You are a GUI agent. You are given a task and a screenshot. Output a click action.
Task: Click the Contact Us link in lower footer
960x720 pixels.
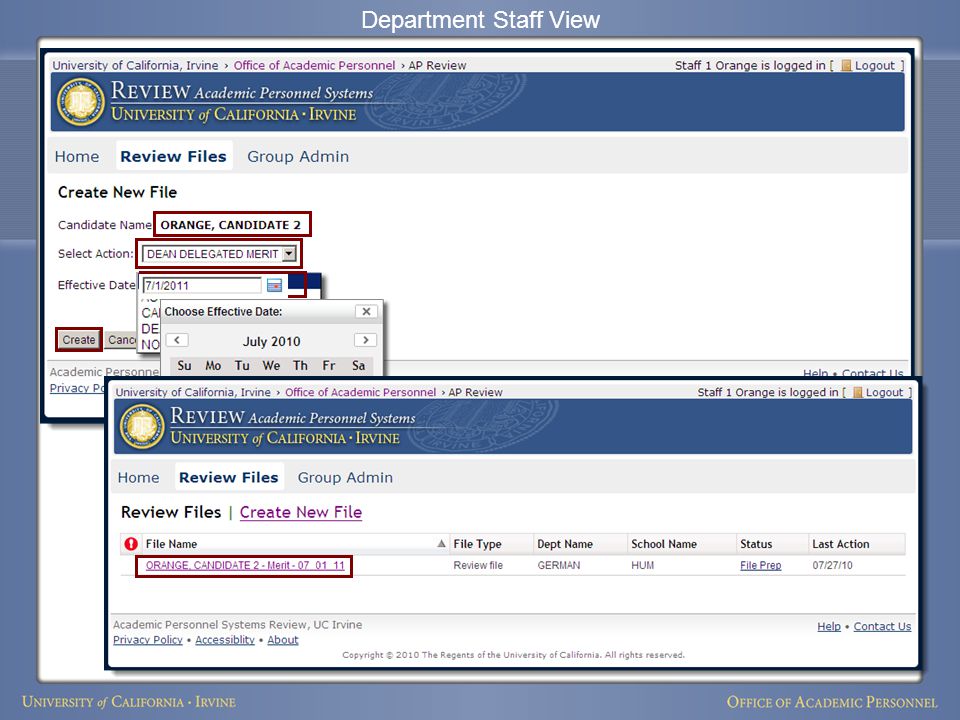(x=882, y=626)
